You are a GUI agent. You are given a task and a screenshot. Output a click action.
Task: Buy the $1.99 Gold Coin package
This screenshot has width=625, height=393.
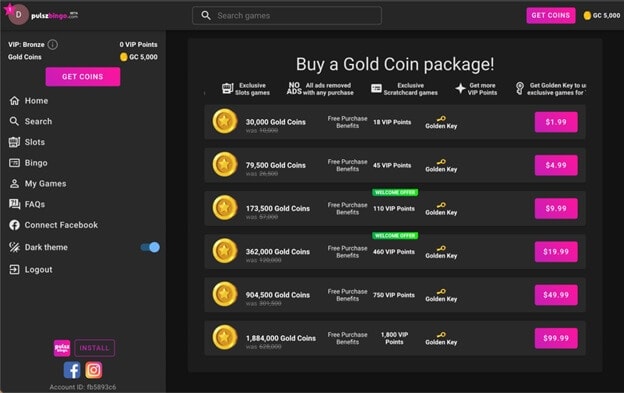click(x=556, y=122)
